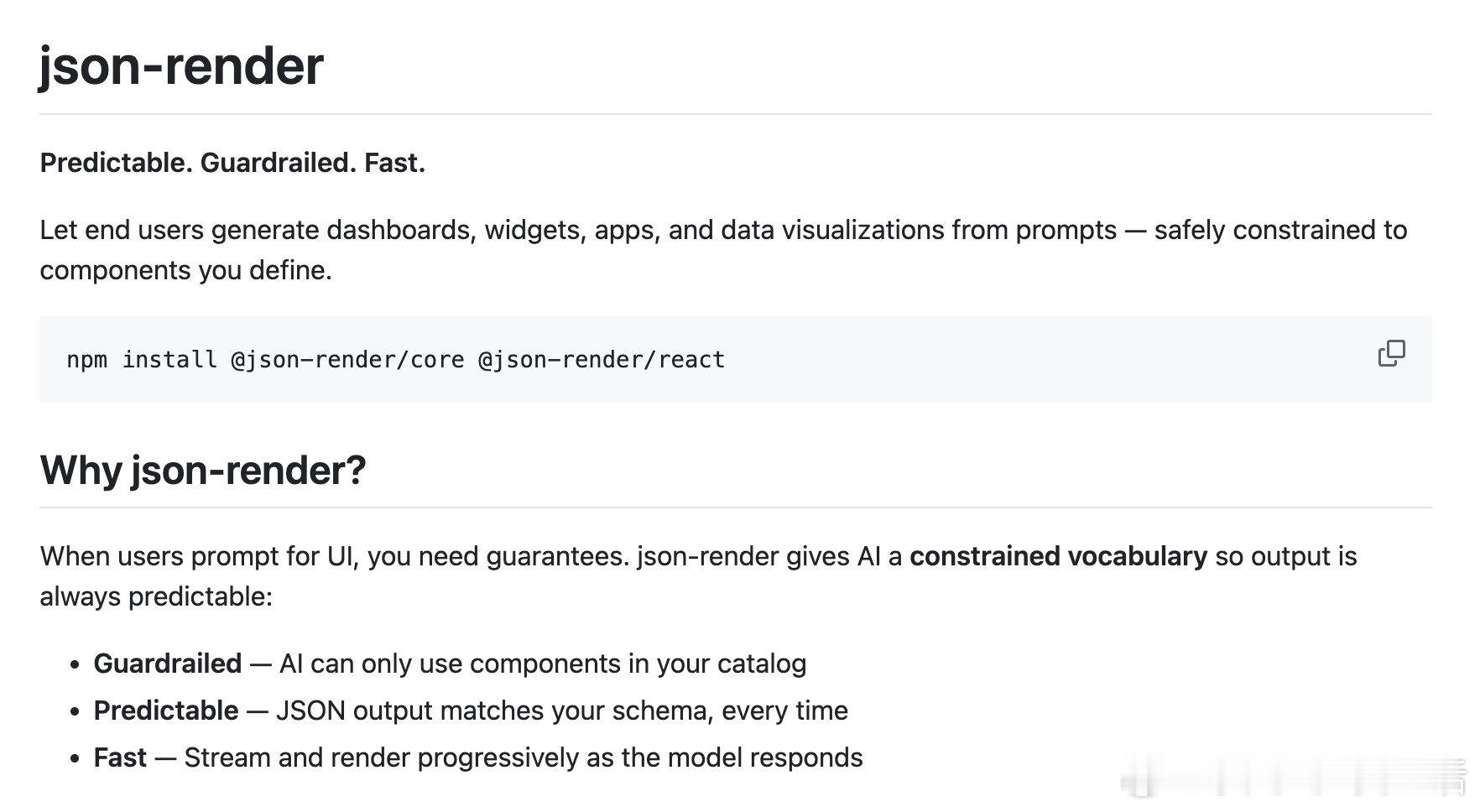Image resolution: width=1480 pixels, height=812 pixels.
Task: Click the word 'npm' in the code block
Action: point(87,361)
